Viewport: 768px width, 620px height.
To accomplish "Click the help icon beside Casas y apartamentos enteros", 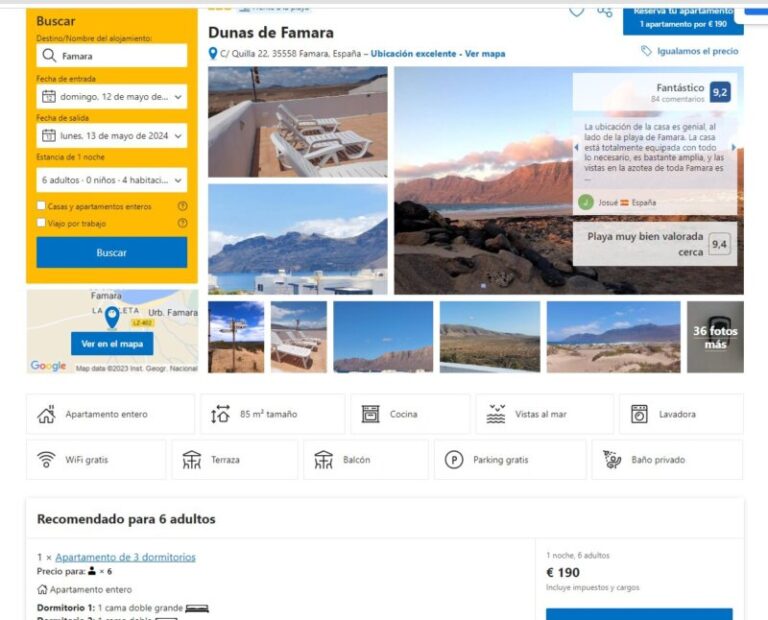I will pos(182,206).
